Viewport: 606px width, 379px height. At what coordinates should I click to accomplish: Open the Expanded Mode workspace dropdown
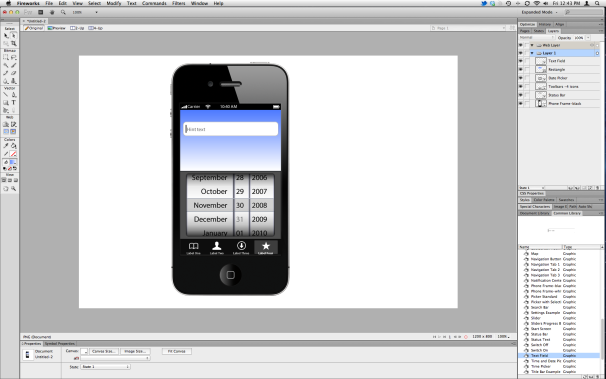[x=540, y=12]
